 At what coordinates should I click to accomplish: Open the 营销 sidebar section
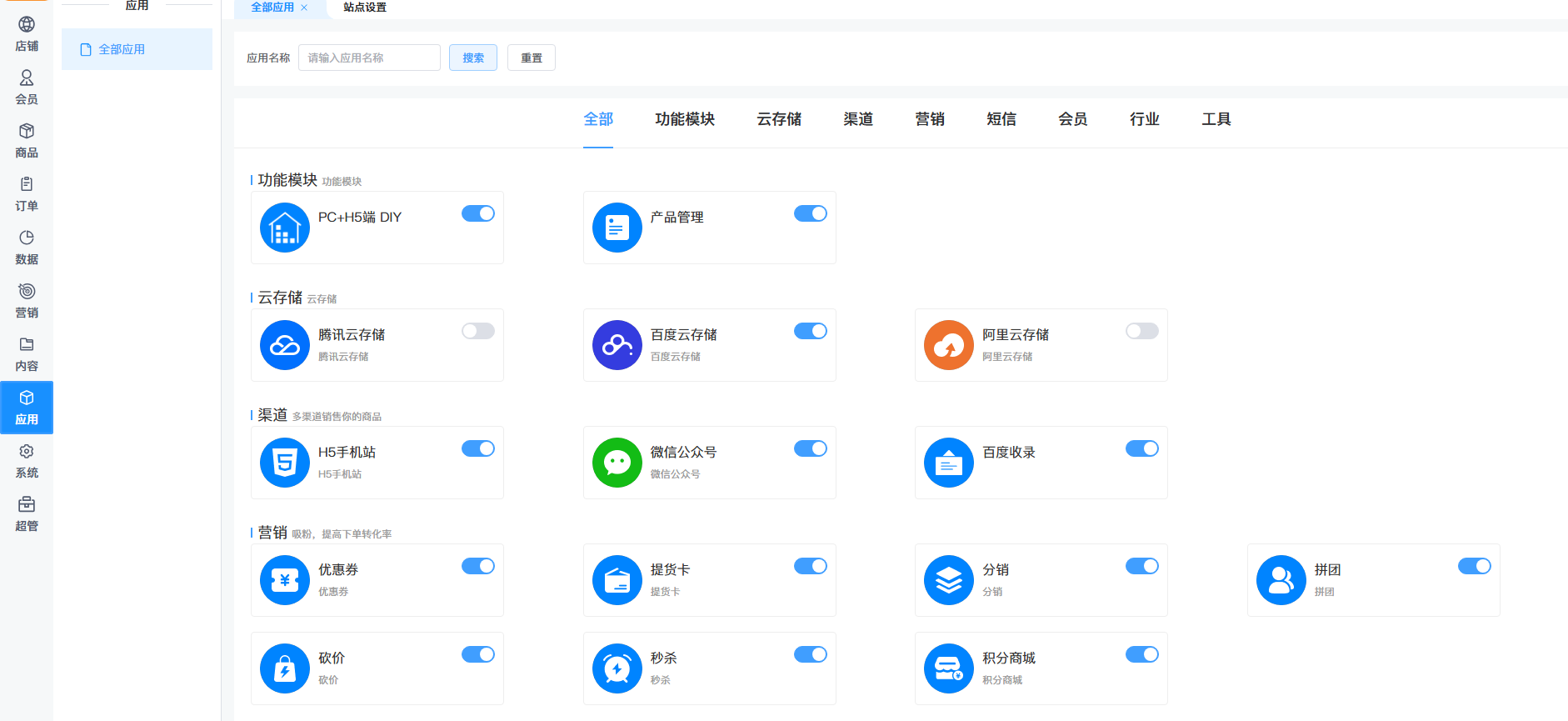pos(27,301)
